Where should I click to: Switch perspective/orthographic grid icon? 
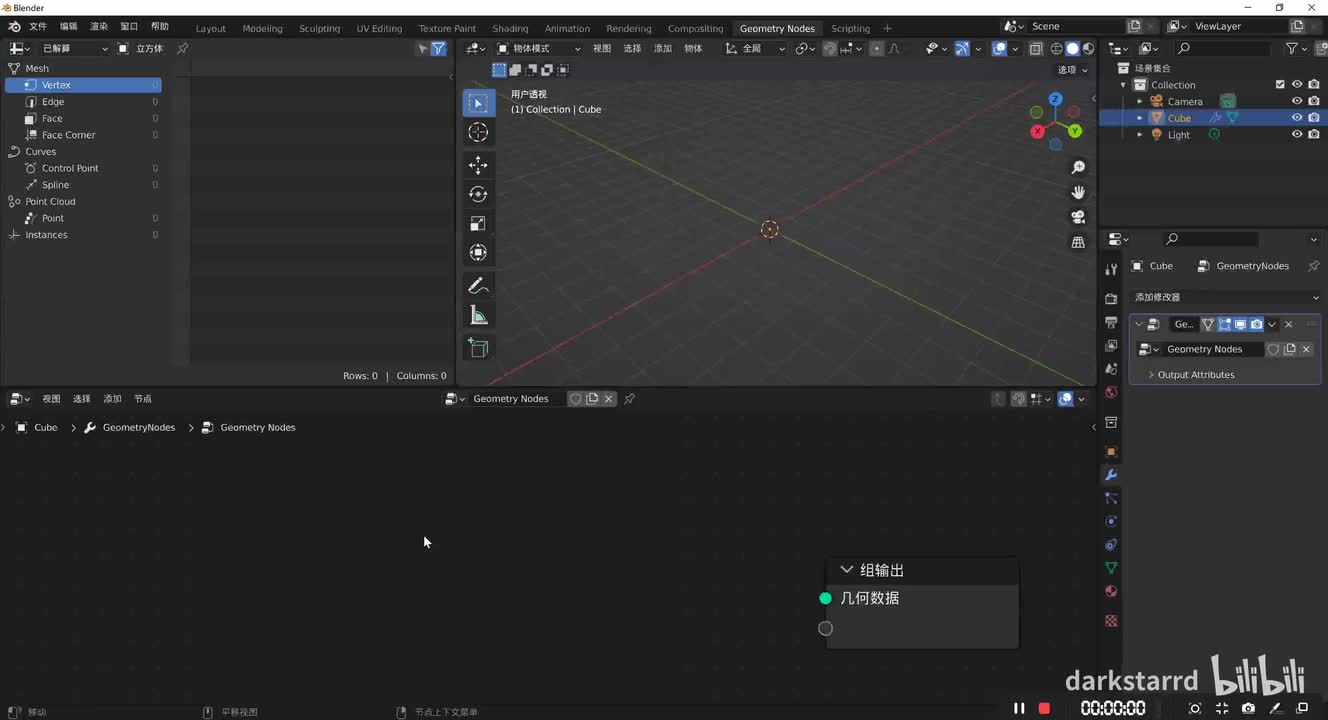coord(1078,242)
